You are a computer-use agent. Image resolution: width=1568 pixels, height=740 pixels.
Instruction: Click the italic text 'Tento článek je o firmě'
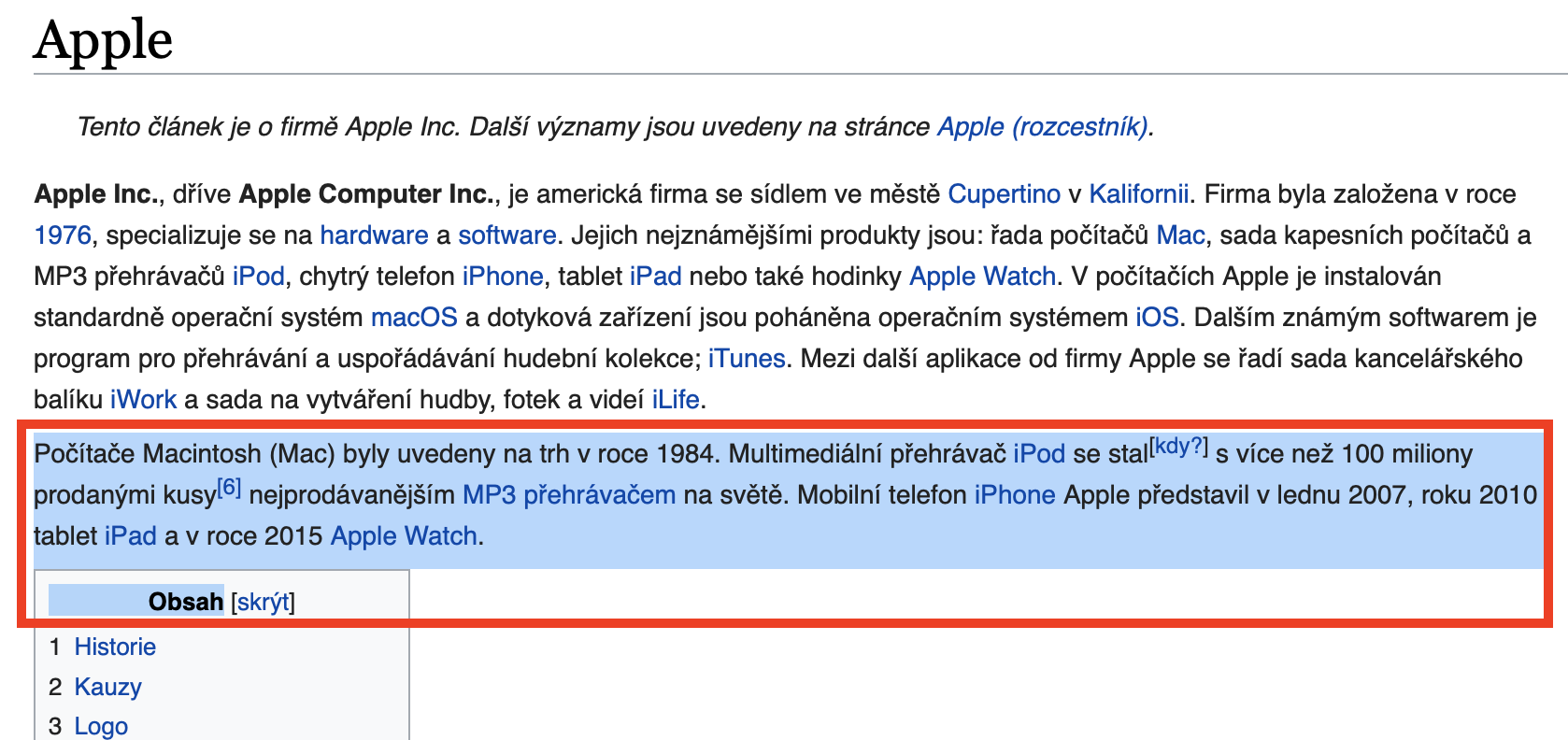208,127
